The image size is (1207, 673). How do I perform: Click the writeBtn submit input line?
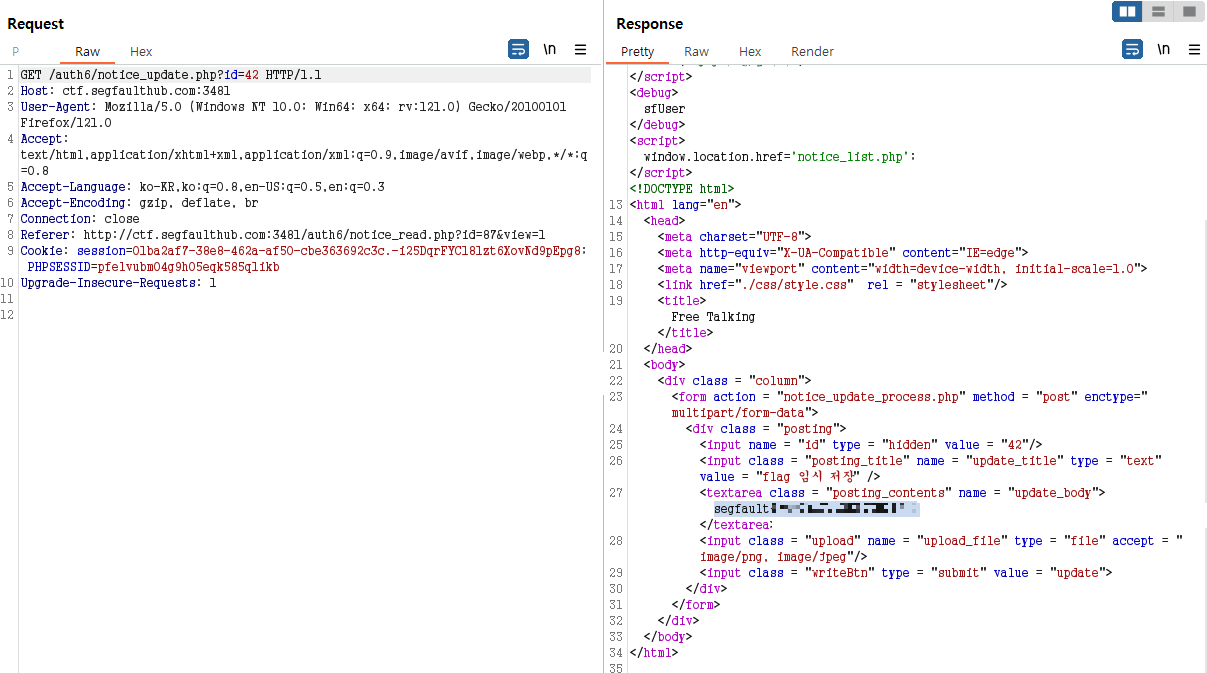pos(907,573)
